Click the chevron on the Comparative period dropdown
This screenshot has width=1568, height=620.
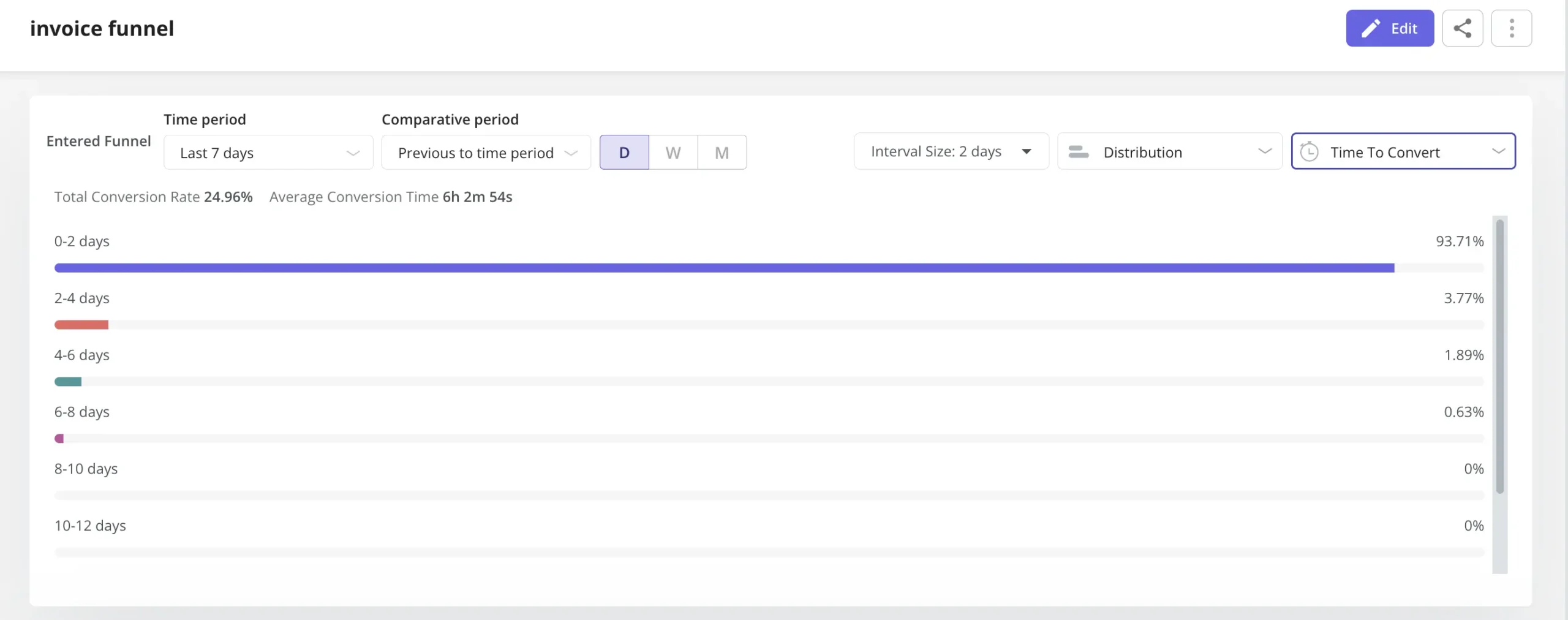tap(570, 153)
